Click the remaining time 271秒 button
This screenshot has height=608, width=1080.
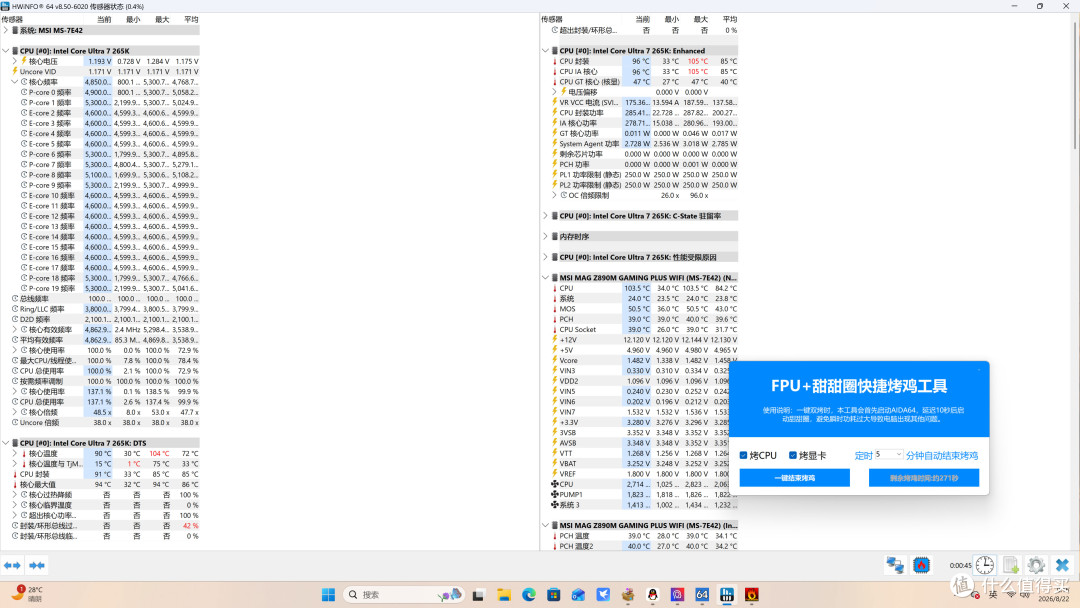point(924,478)
